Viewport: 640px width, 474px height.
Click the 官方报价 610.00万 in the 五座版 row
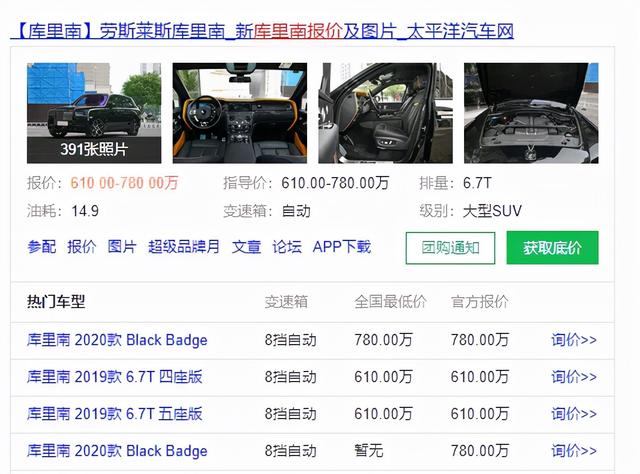pyautogui.click(x=480, y=414)
